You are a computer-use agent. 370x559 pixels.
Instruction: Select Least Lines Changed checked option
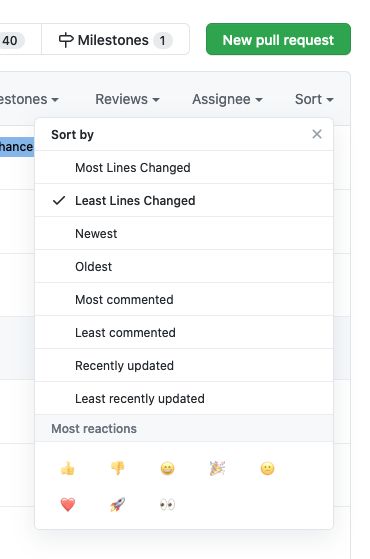pos(184,200)
